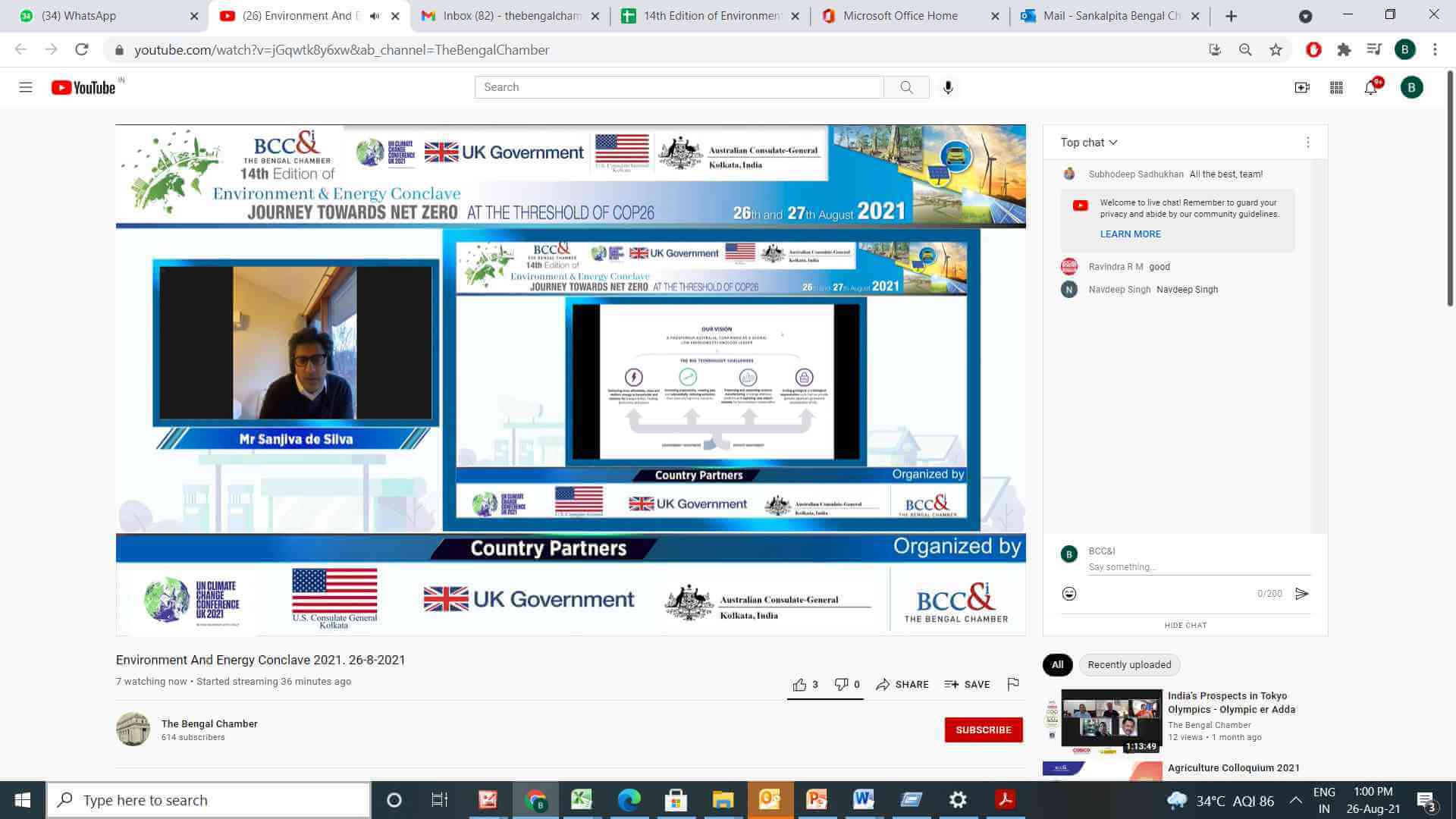Open File Explorer from the taskbar
The image size is (1456, 819).
(x=723, y=800)
